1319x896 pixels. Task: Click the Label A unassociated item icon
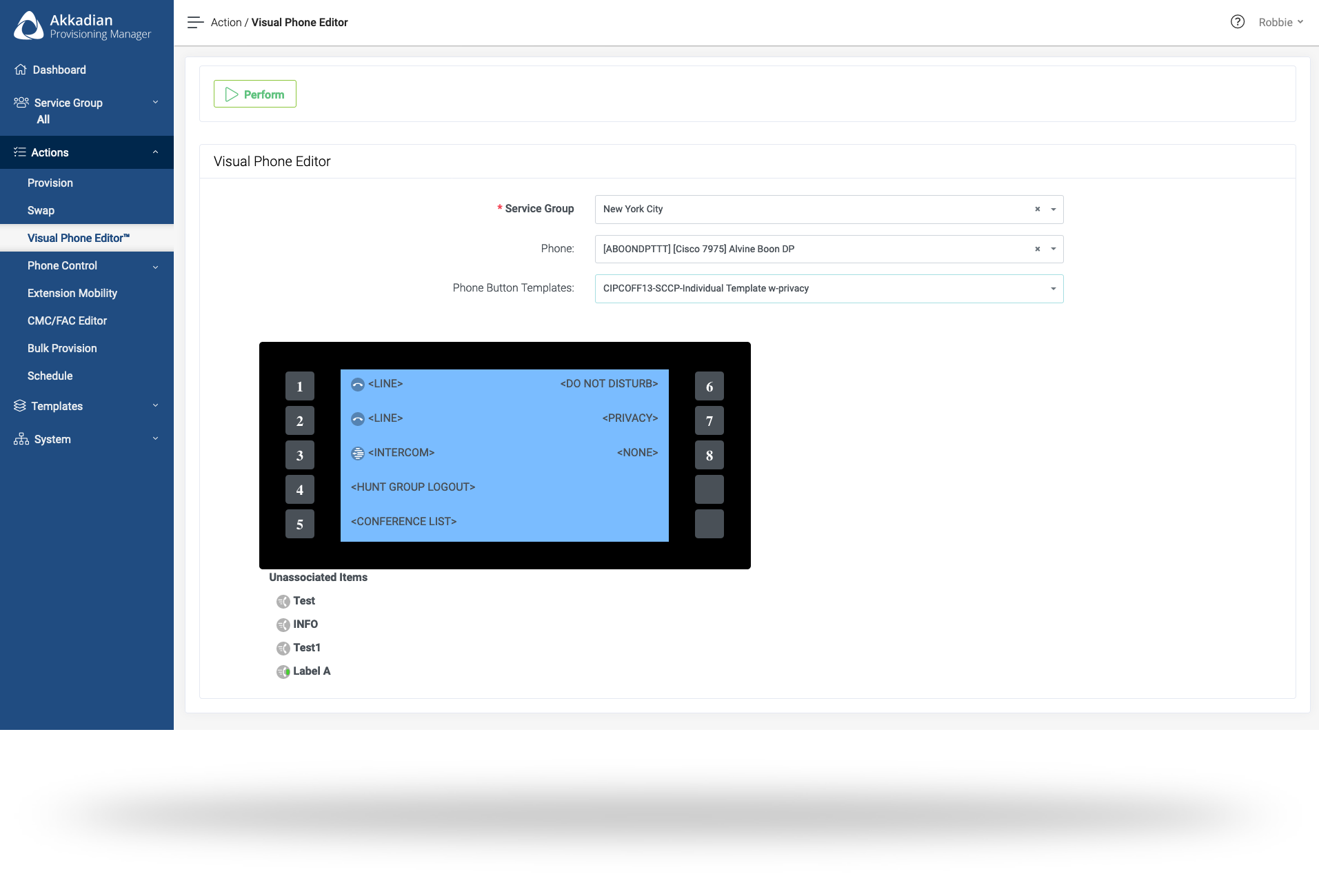[x=283, y=672]
